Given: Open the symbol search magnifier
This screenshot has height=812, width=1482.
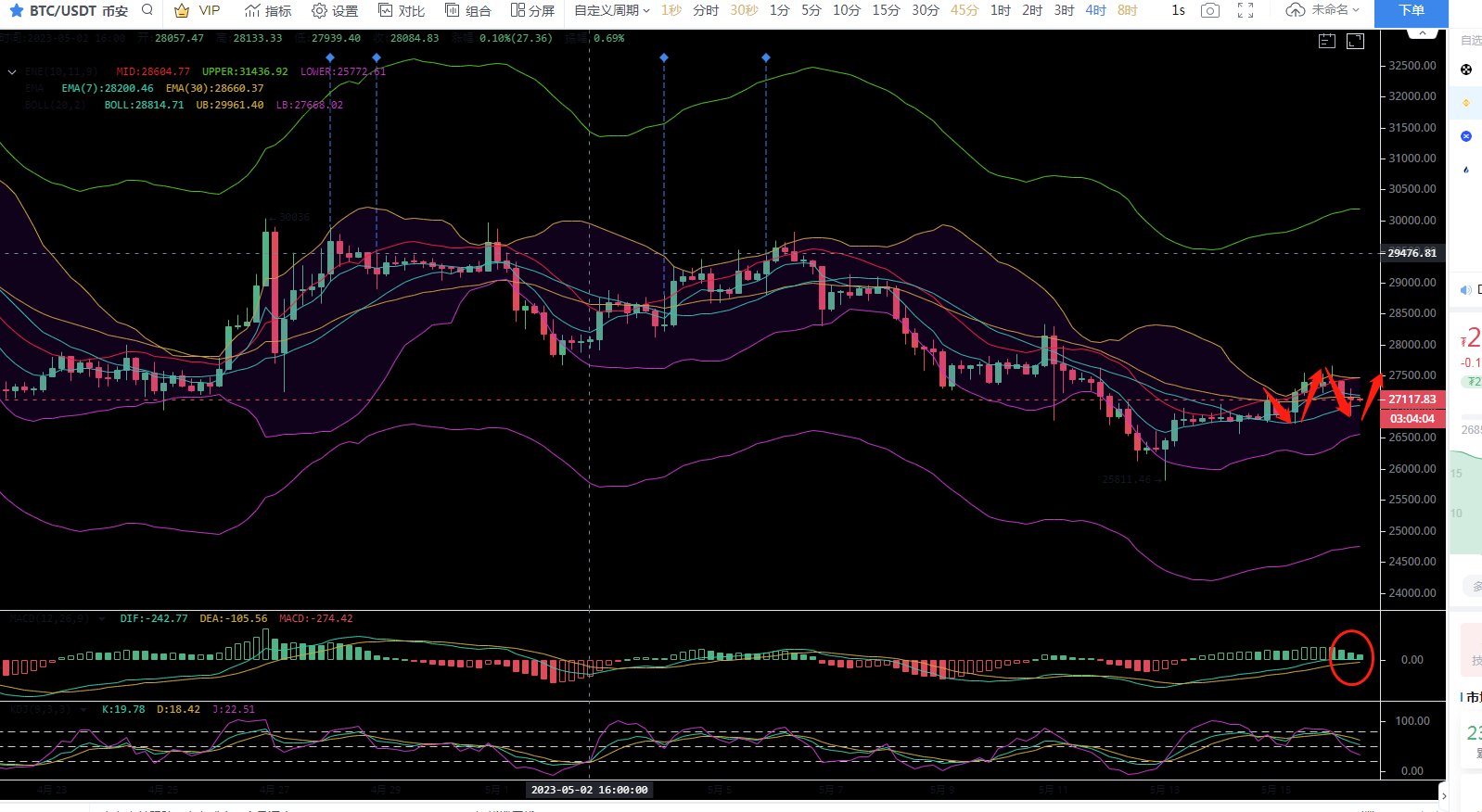Looking at the screenshot, I should pyautogui.click(x=147, y=10).
